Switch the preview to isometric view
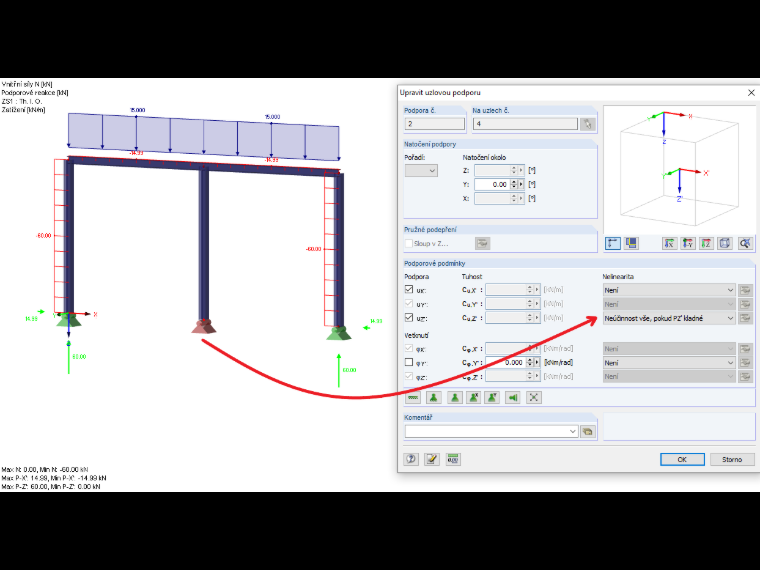This screenshot has width=760, height=570. click(725, 243)
